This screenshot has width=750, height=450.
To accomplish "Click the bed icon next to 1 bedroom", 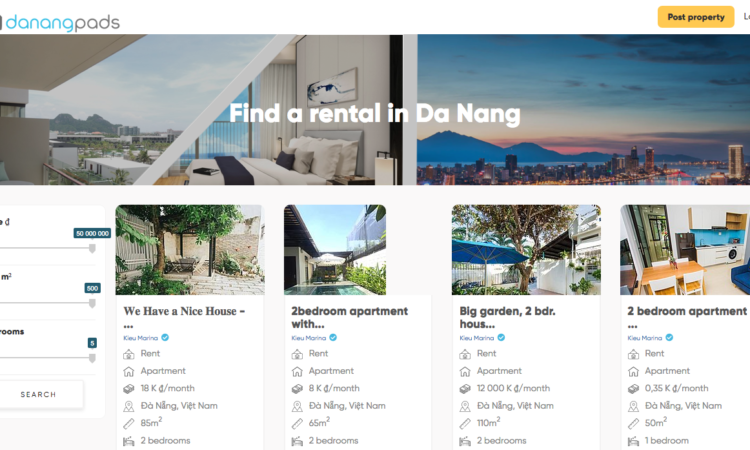I will (x=633, y=441).
